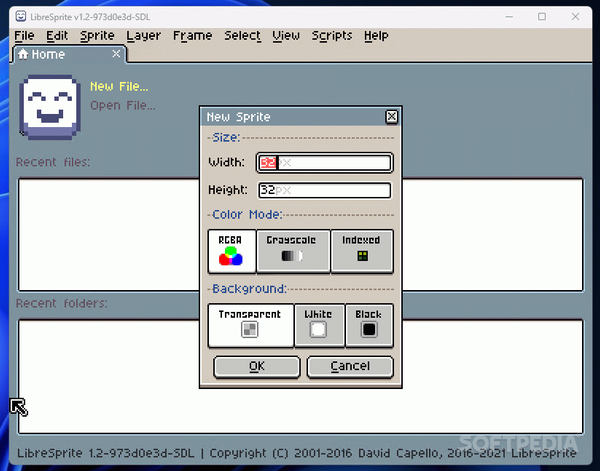Click the copyright text in status bar
Screen dimensions: 600x471
pyautogui.click(x=297, y=453)
